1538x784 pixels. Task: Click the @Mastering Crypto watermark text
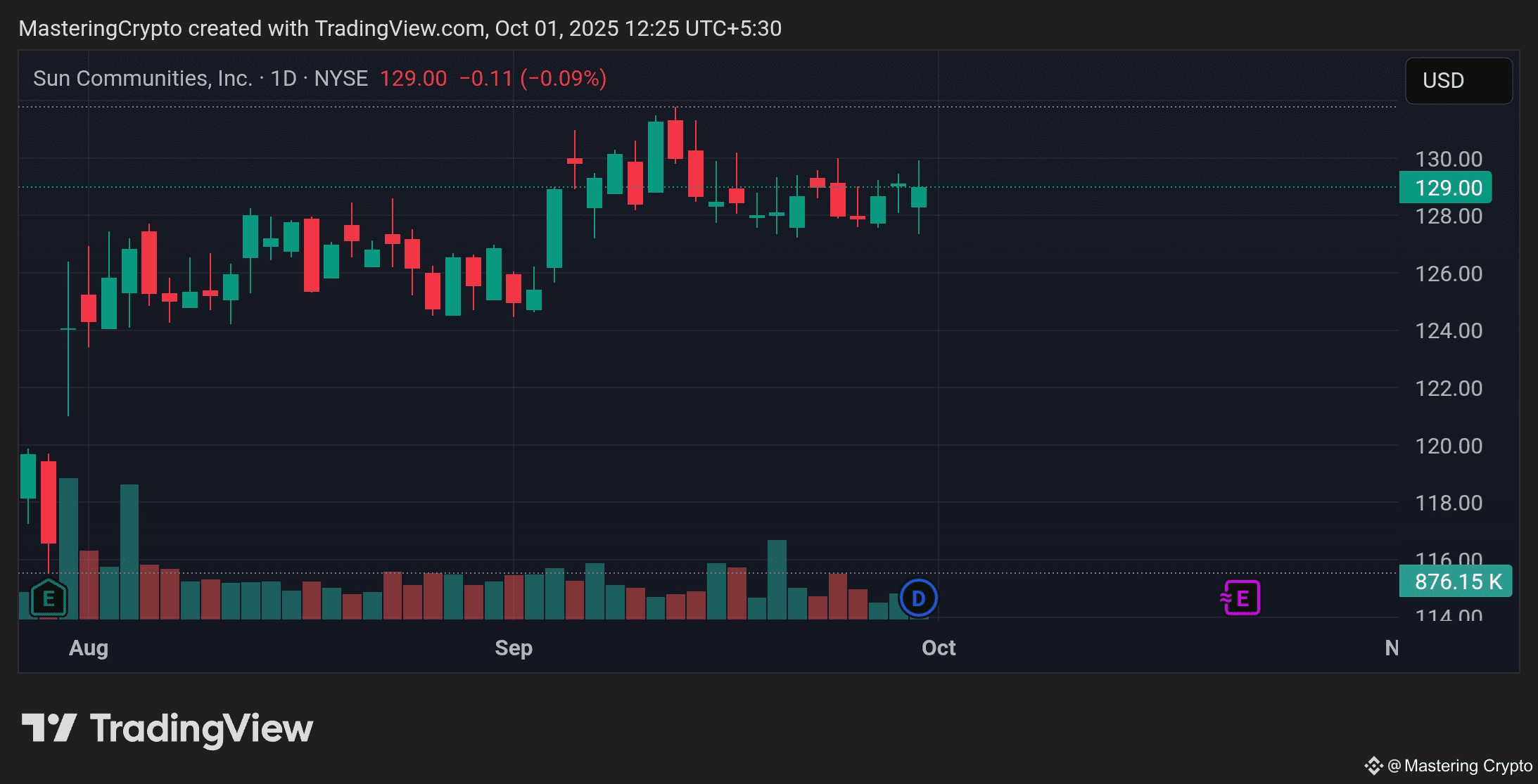coord(1461,766)
